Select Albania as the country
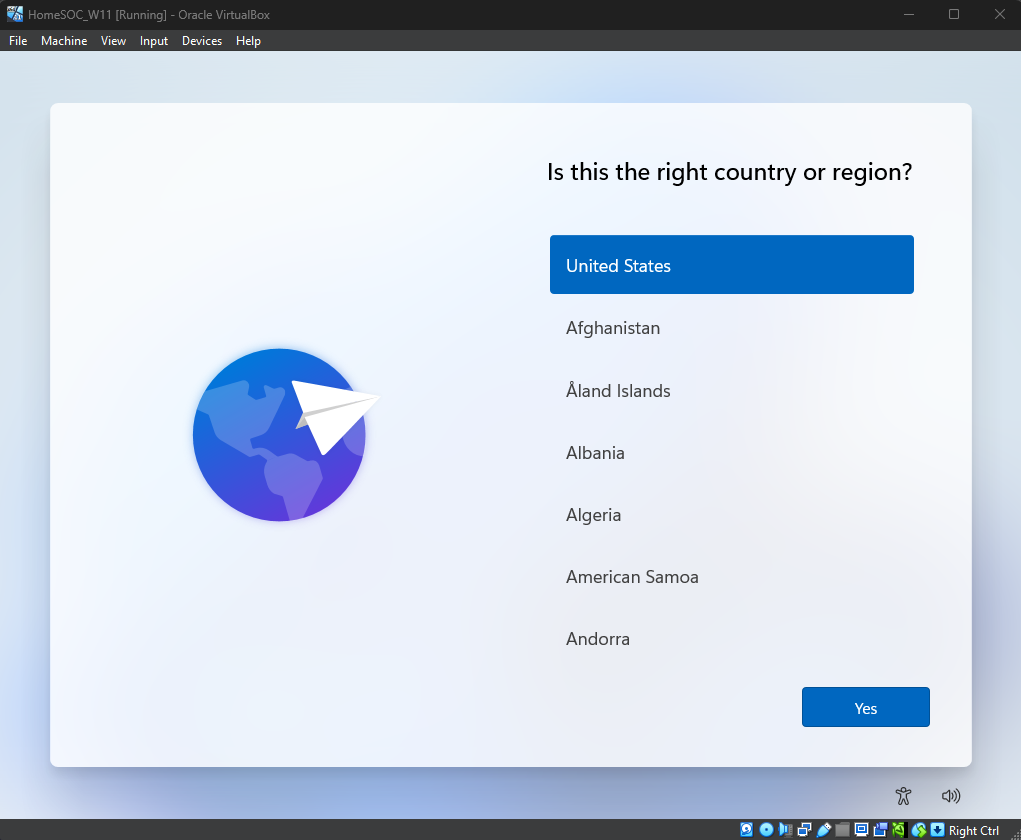This screenshot has height=840, width=1021. coord(595,453)
